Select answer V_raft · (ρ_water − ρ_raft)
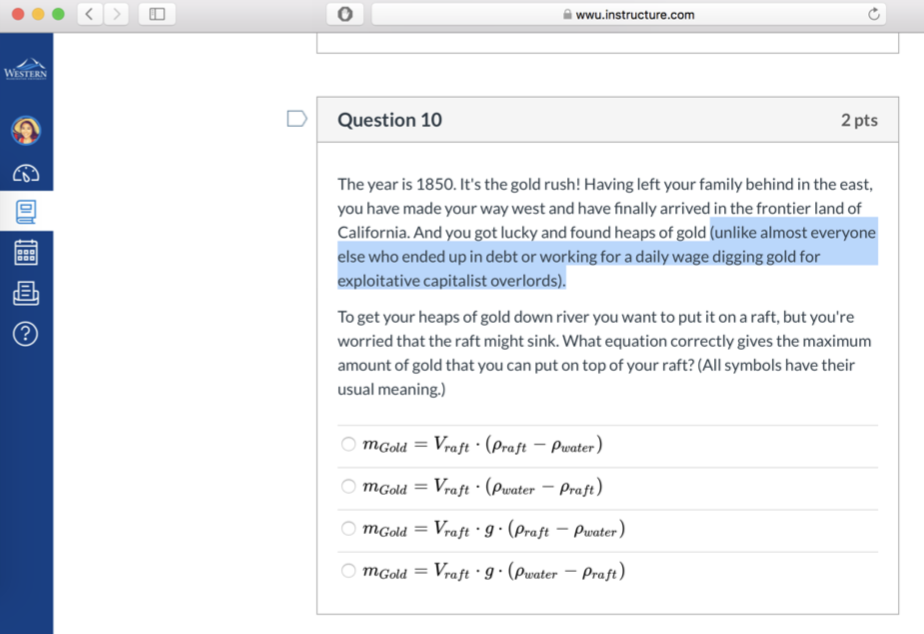924x634 pixels. click(x=348, y=487)
